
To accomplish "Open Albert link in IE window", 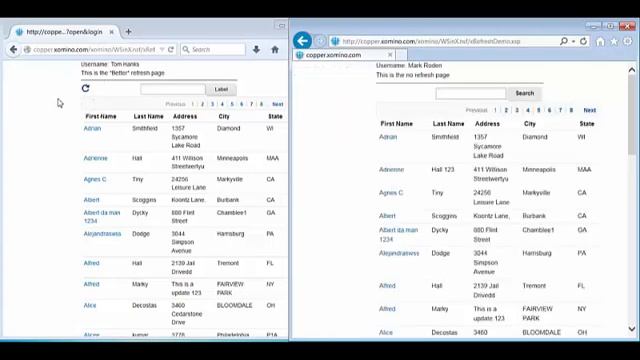I will (x=387, y=216).
